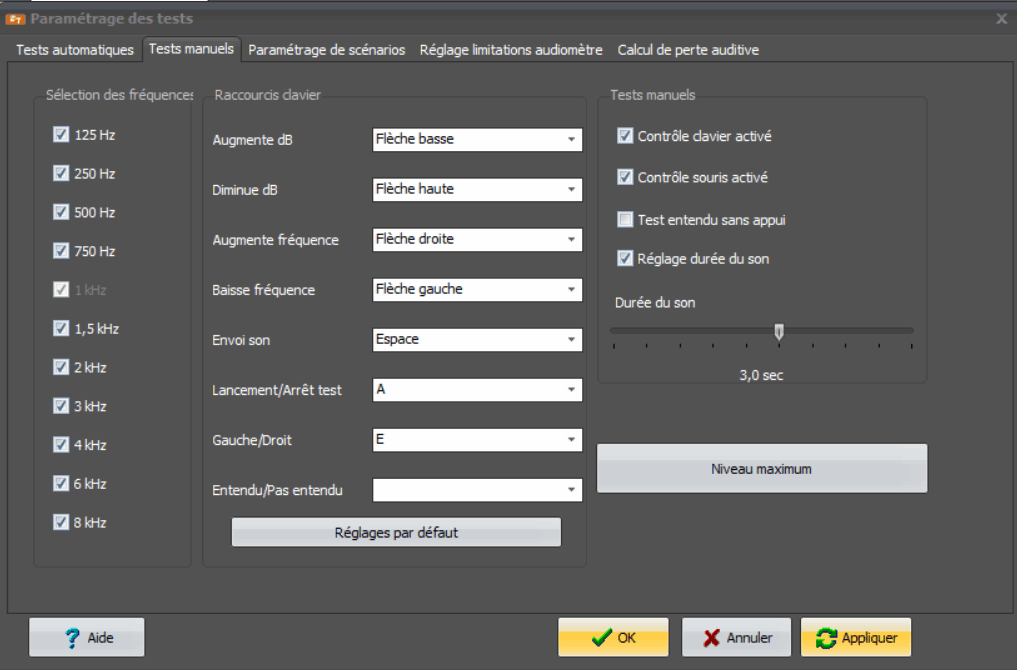Click the Durée du son slider handle

coord(779,332)
